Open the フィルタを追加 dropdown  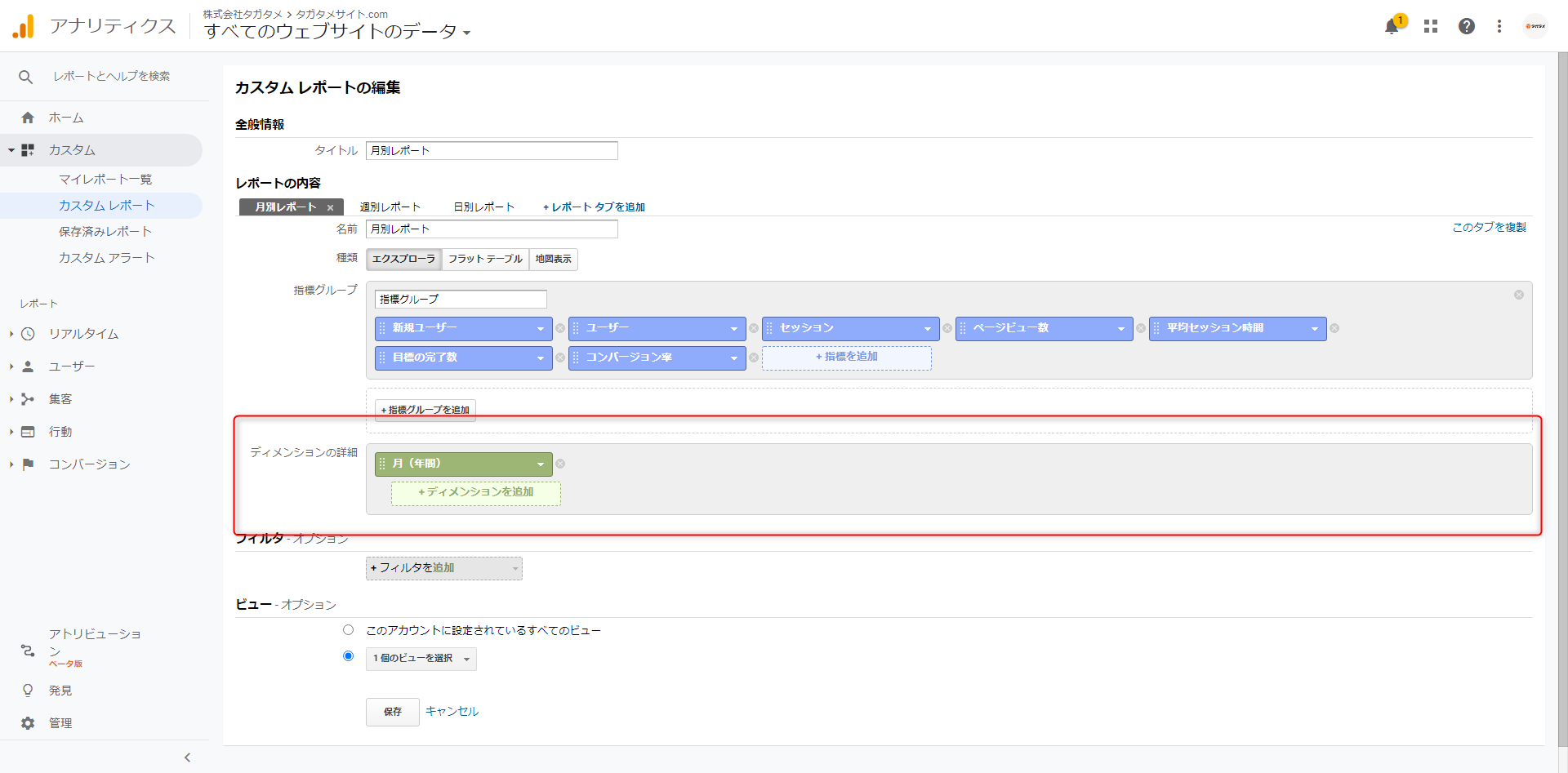pos(444,568)
